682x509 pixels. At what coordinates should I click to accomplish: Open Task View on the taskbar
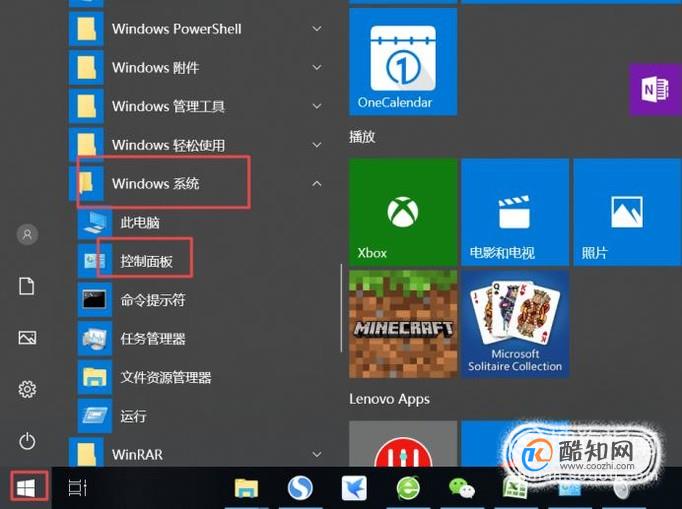tap(78, 488)
